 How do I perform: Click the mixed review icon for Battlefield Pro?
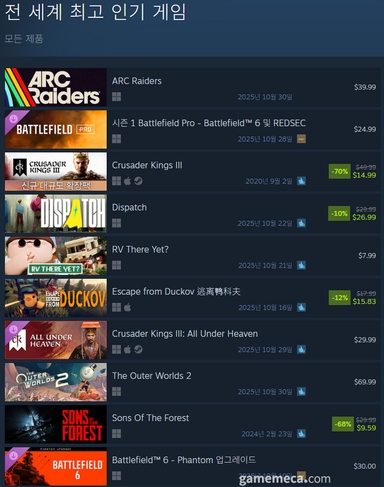point(301,139)
